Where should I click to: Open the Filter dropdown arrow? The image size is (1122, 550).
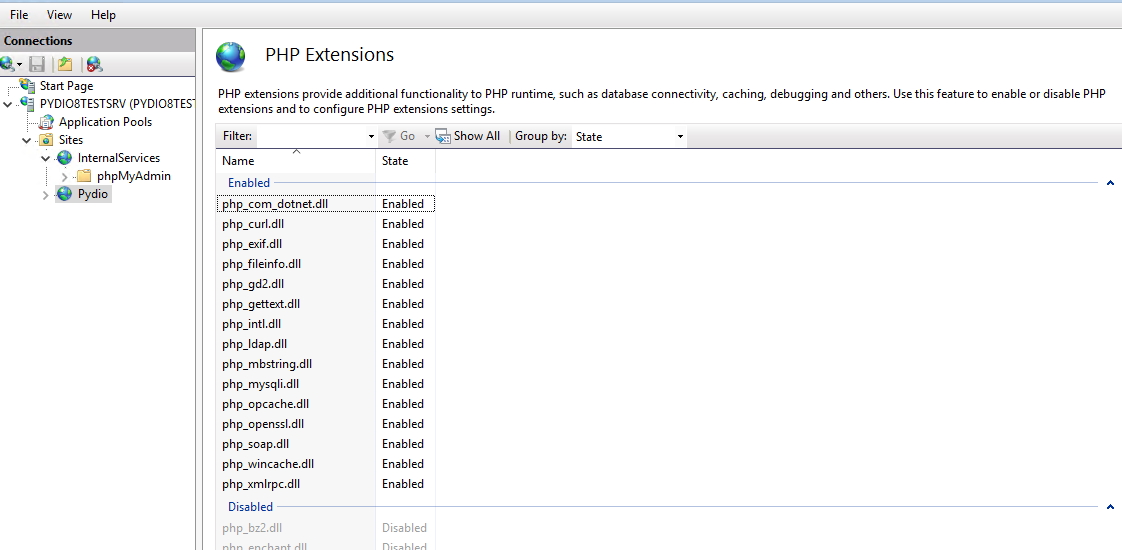coord(371,137)
